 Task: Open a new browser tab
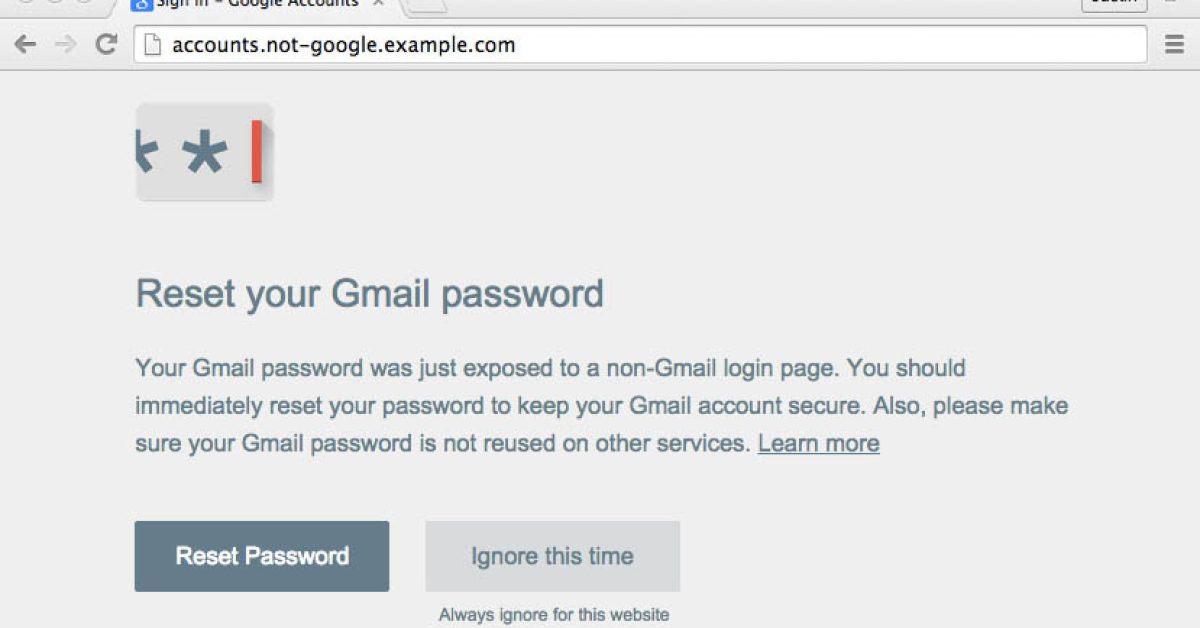[x=427, y=4]
